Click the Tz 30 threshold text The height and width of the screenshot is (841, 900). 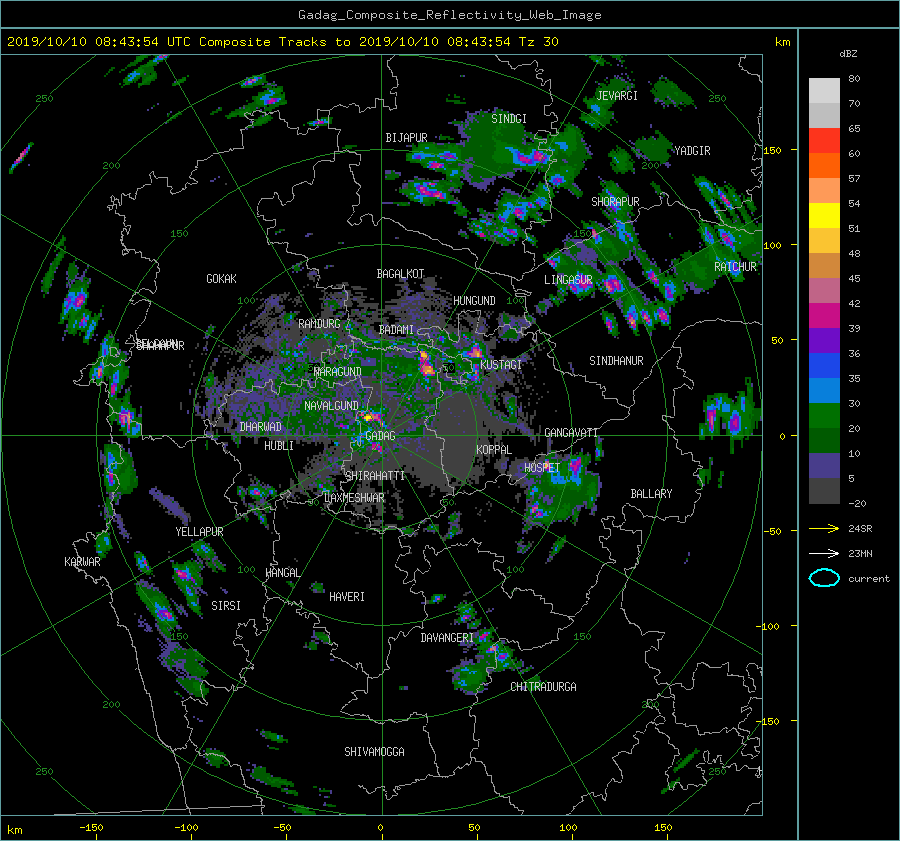pyautogui.click(x=538, y=42)
